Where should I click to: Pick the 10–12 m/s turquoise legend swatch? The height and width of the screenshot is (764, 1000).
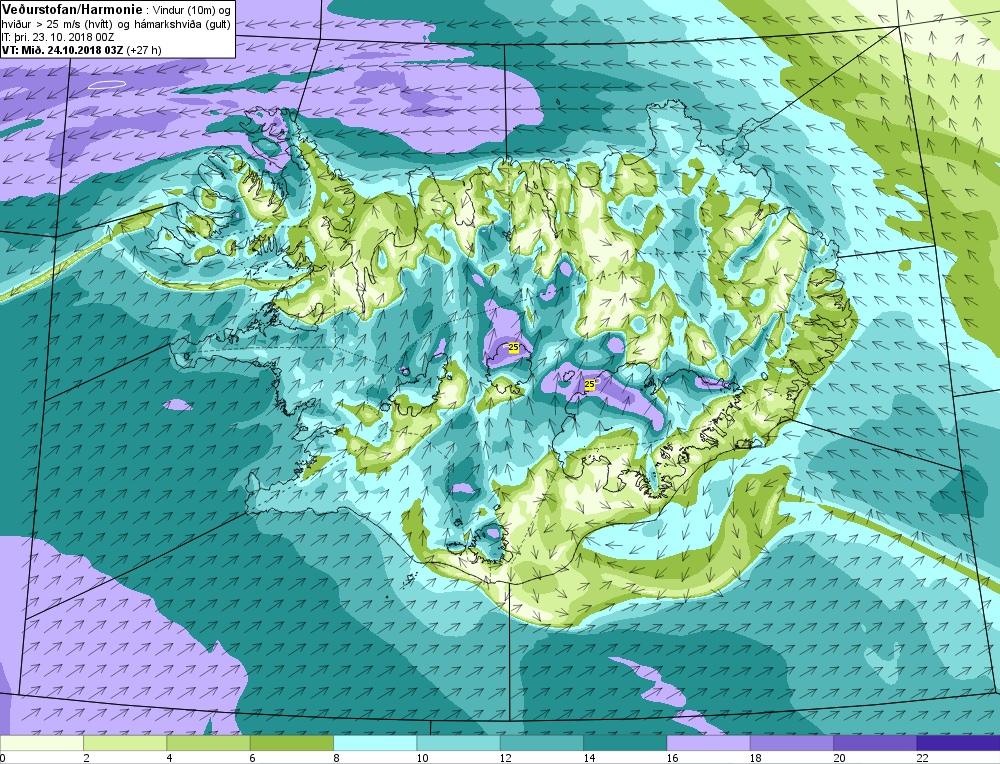tap(458, 743)
